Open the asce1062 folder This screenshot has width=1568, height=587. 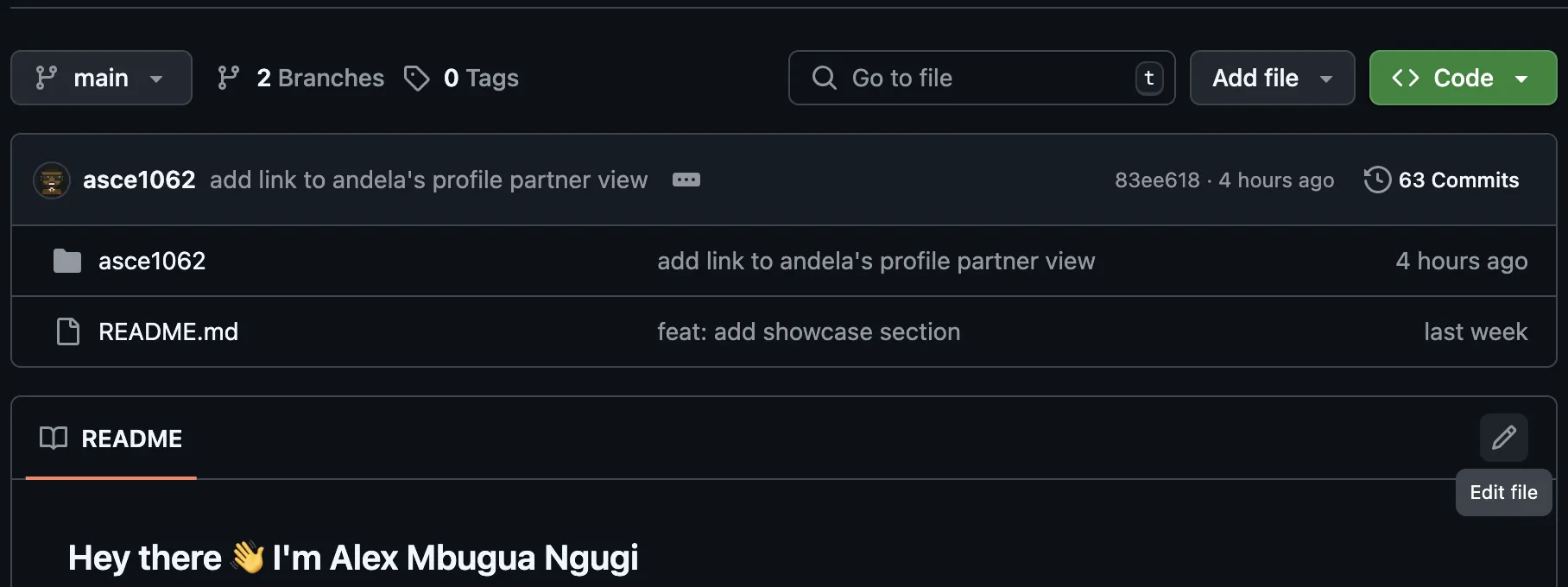pos(152,261)
